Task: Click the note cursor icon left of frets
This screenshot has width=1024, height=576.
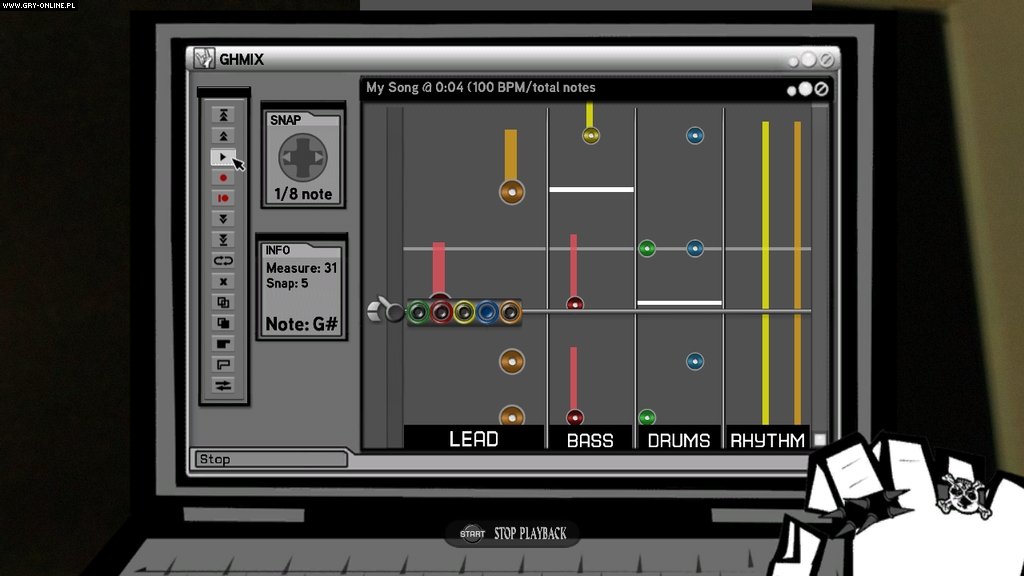Action: tap(385, 310)
